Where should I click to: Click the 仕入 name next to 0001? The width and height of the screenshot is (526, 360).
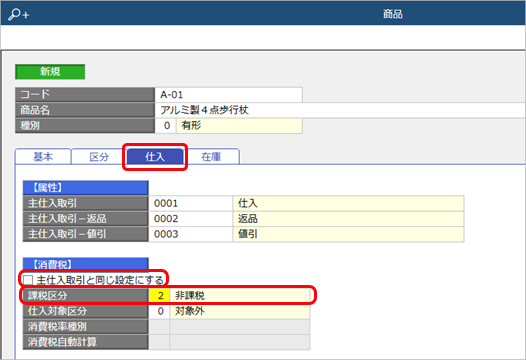point(349,203)
